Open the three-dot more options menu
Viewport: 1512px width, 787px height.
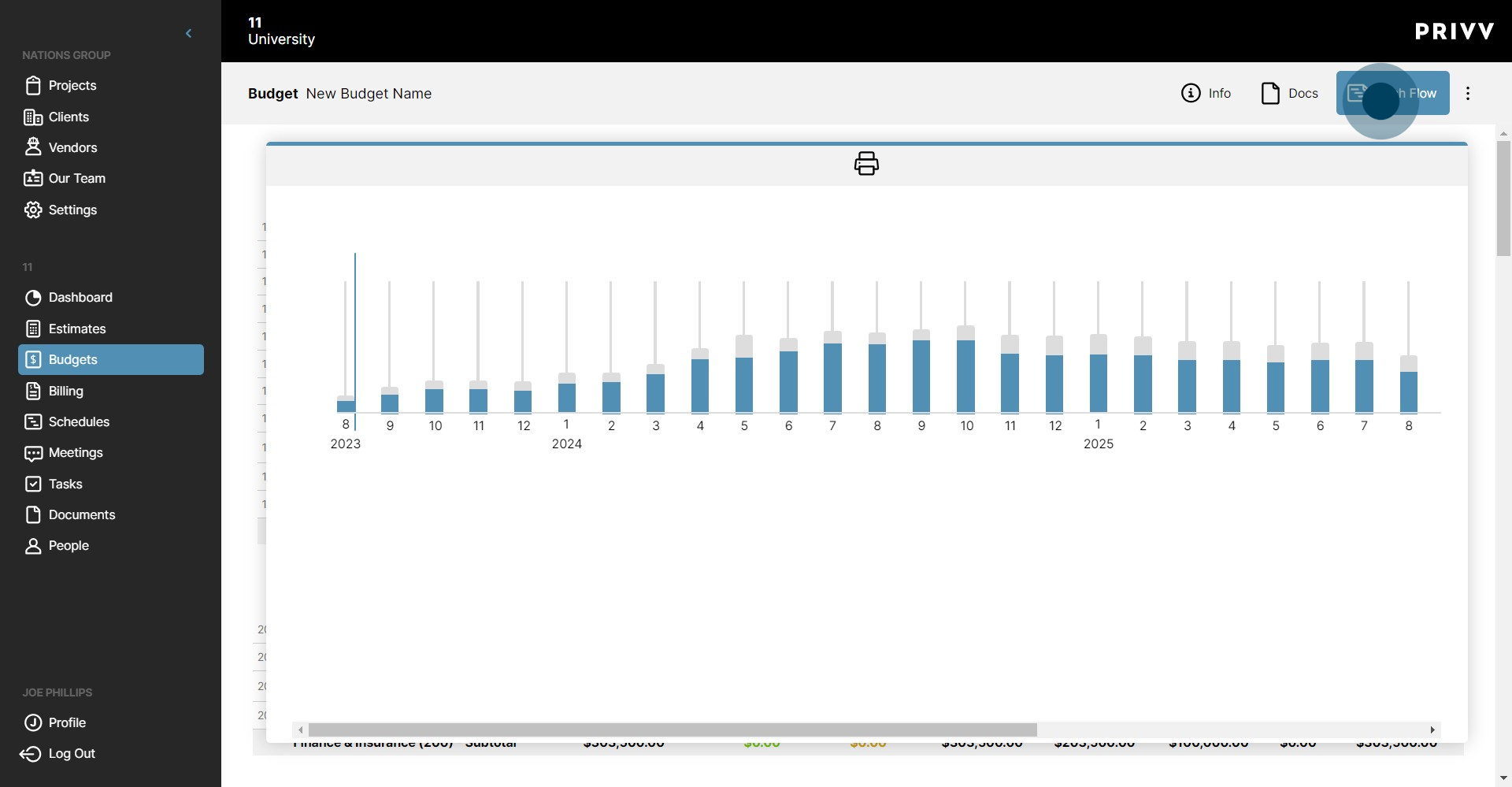point(1468,93)
